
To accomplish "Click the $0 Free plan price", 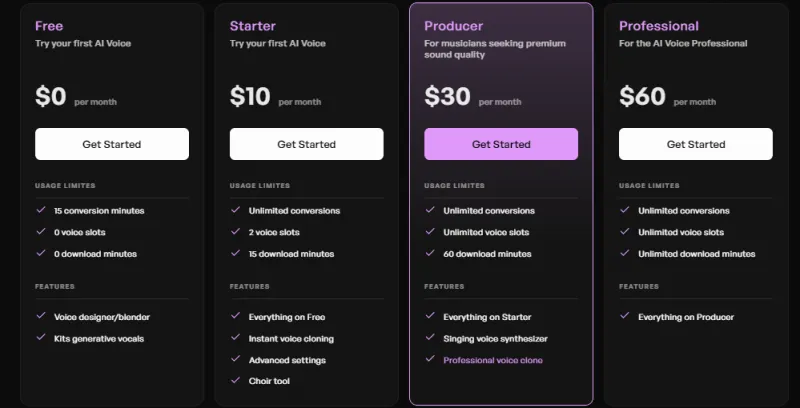I will point(50,96).
